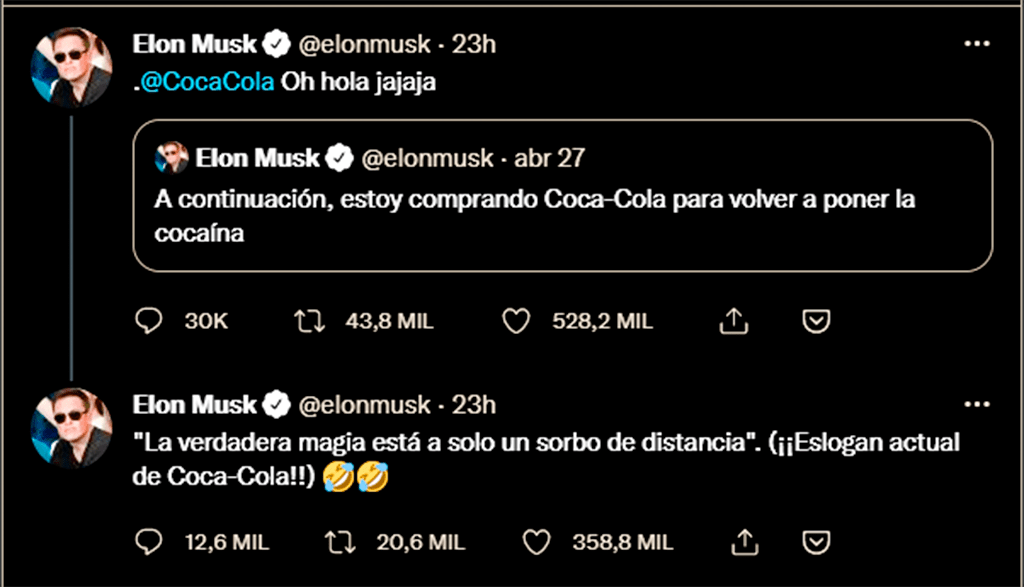Viewport: 1024px width, 587px height.
Task: Click the Pocket save icon on second tweet
Action: coord(816,542)
